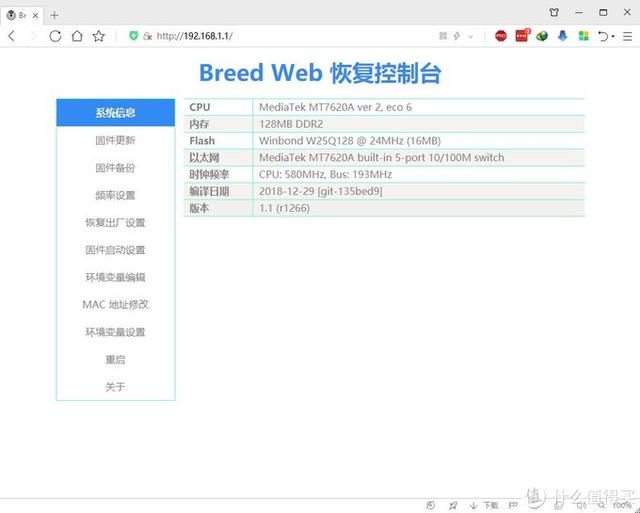Click the Flash row label
Viewport: 640px width, 513px height.
(x=202, y=141)
